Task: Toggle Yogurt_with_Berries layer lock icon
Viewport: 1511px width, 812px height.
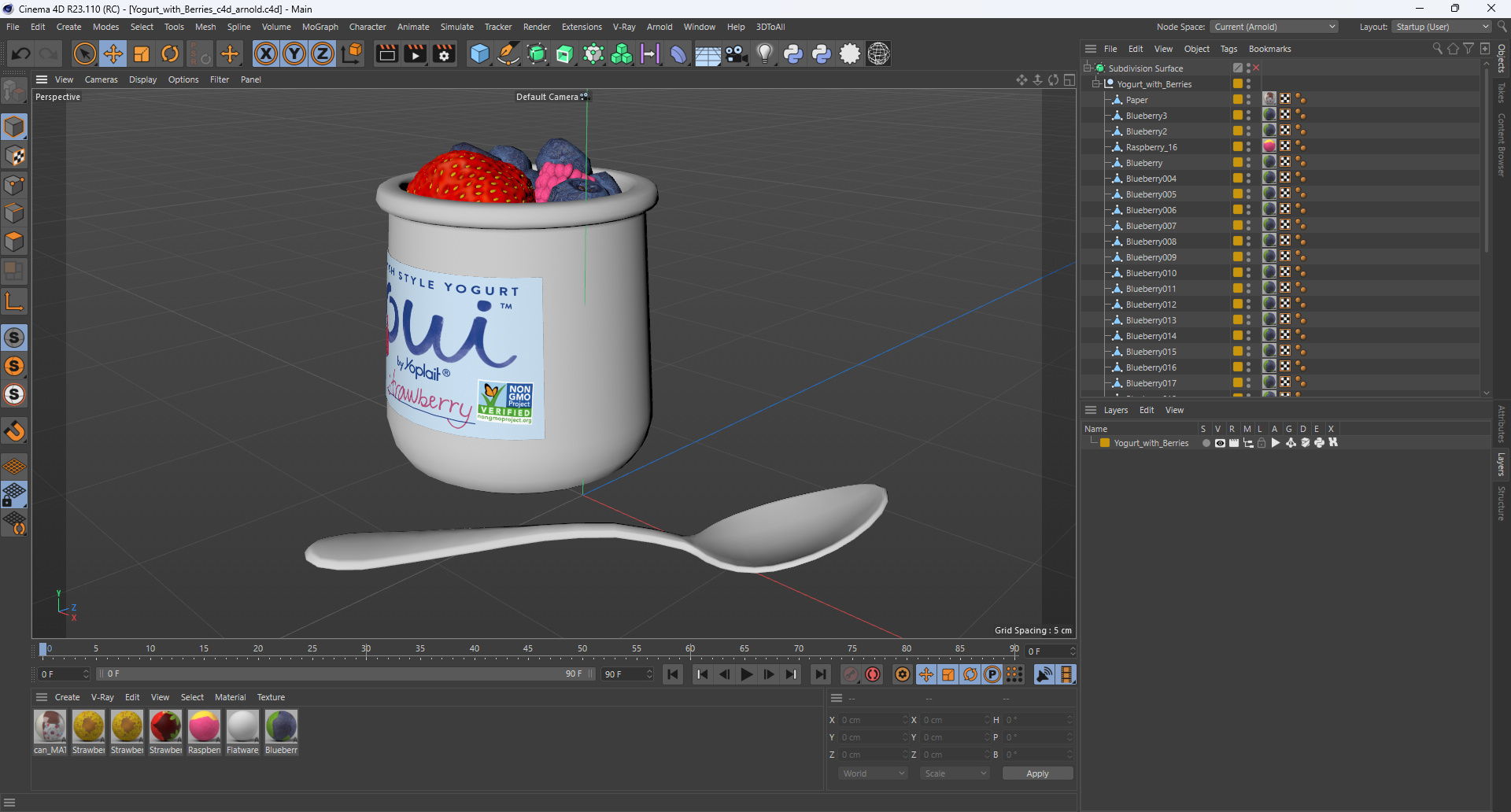Action: click(1262, 443)
